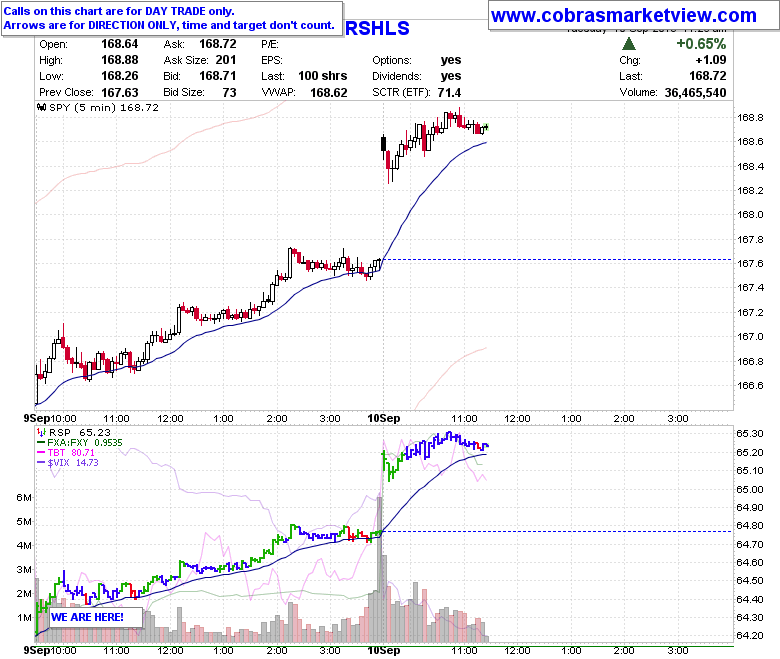Click the Options 'yes' value
Image resolution: width=780 pixels, height=659 pixels.
451,60
